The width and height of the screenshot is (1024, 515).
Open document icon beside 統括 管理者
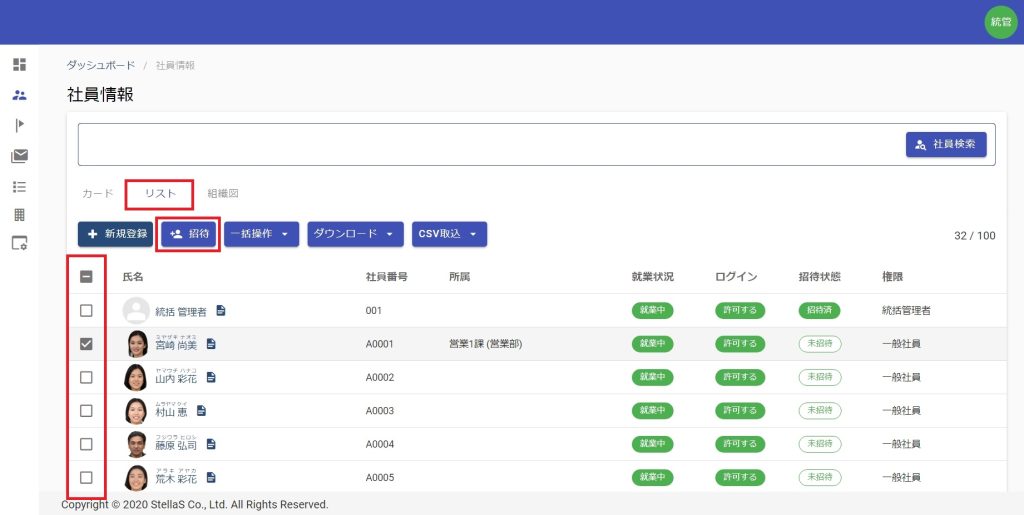[221, 311]
